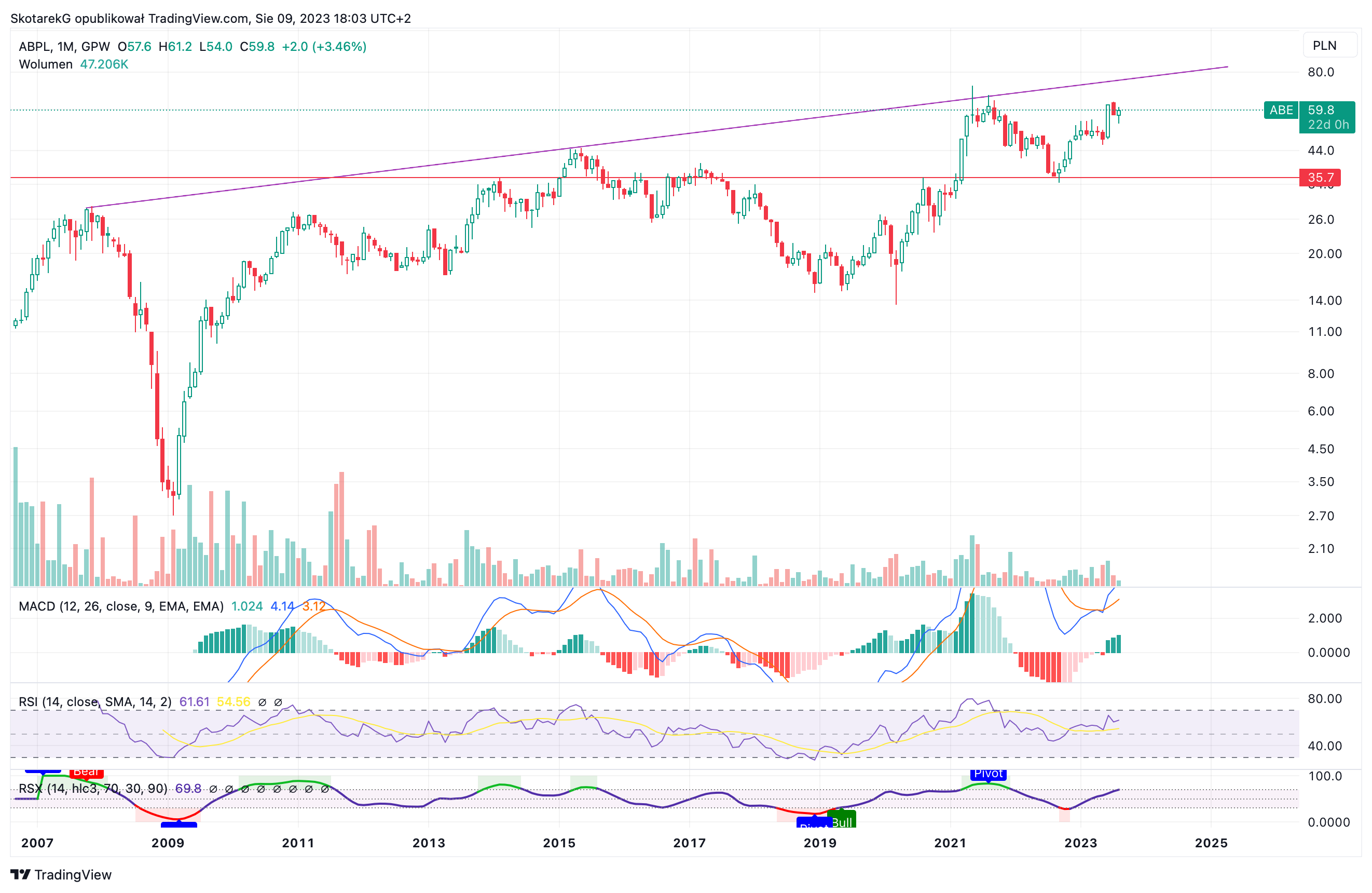This screenshot has height=893, width=1372.
Task: Click the 44.0 price axis label
Action: 1321,151
